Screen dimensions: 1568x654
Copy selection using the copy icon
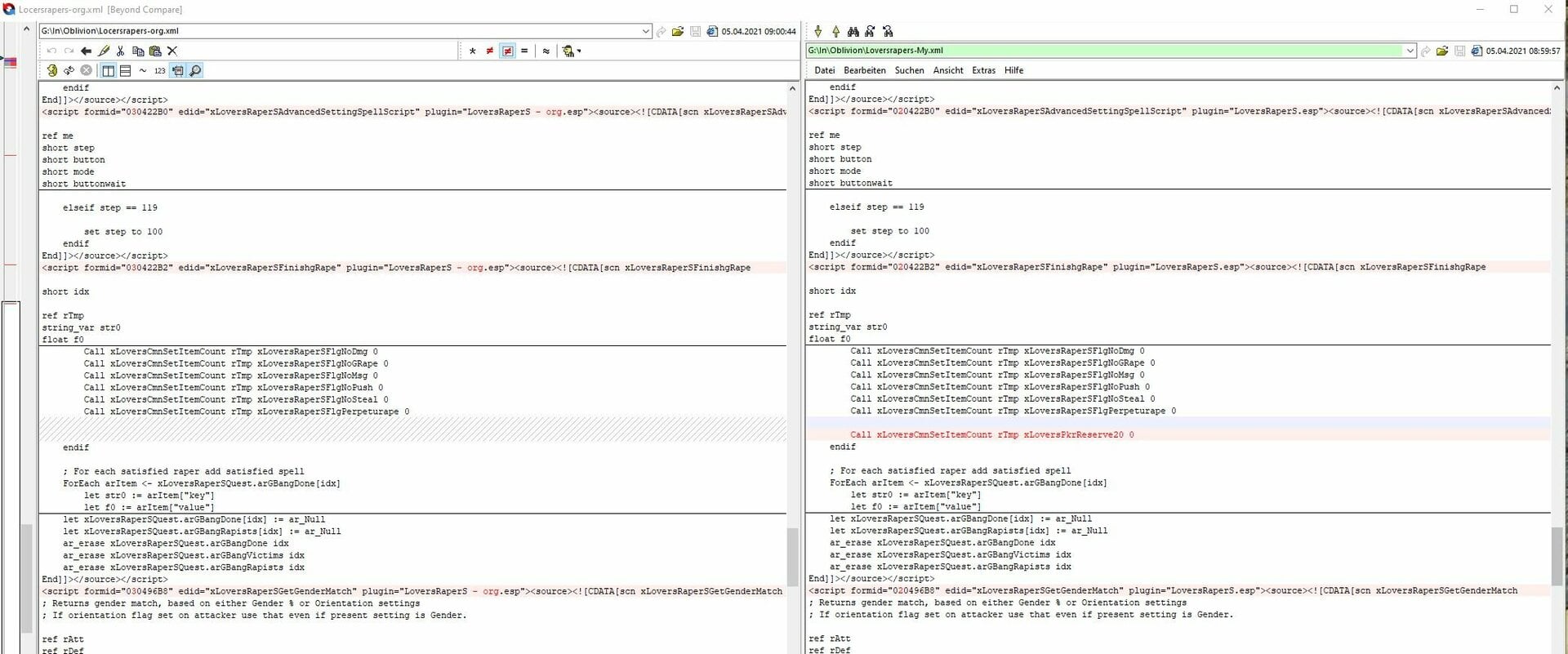[x=138, y=51]
